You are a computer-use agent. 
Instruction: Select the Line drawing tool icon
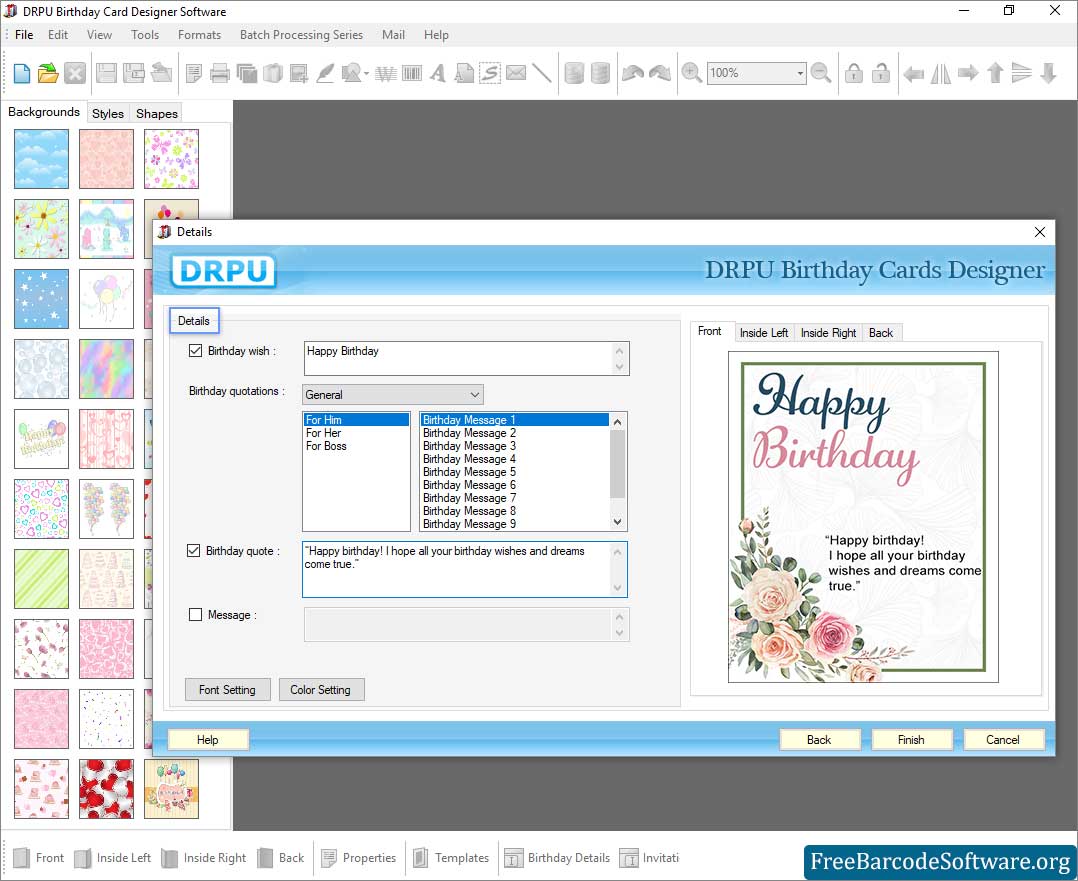(x=542, y=73)
